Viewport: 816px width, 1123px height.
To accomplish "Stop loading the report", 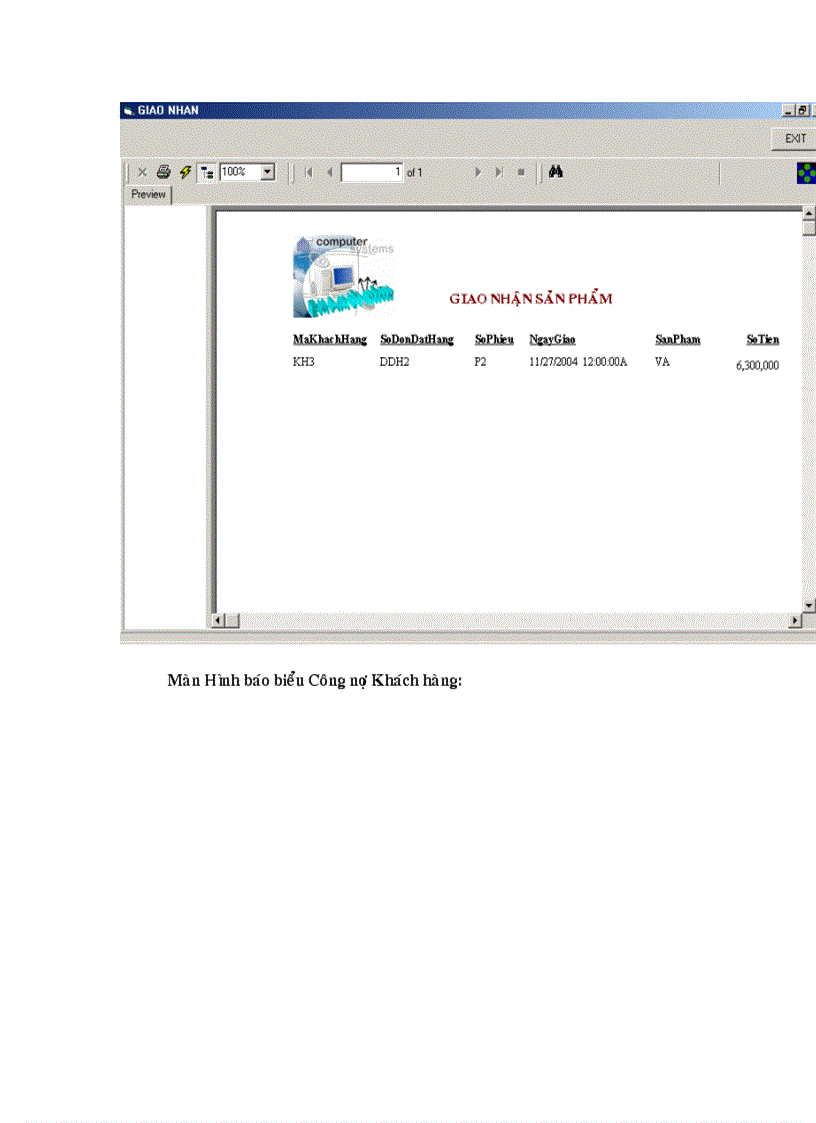I will 521,171.
